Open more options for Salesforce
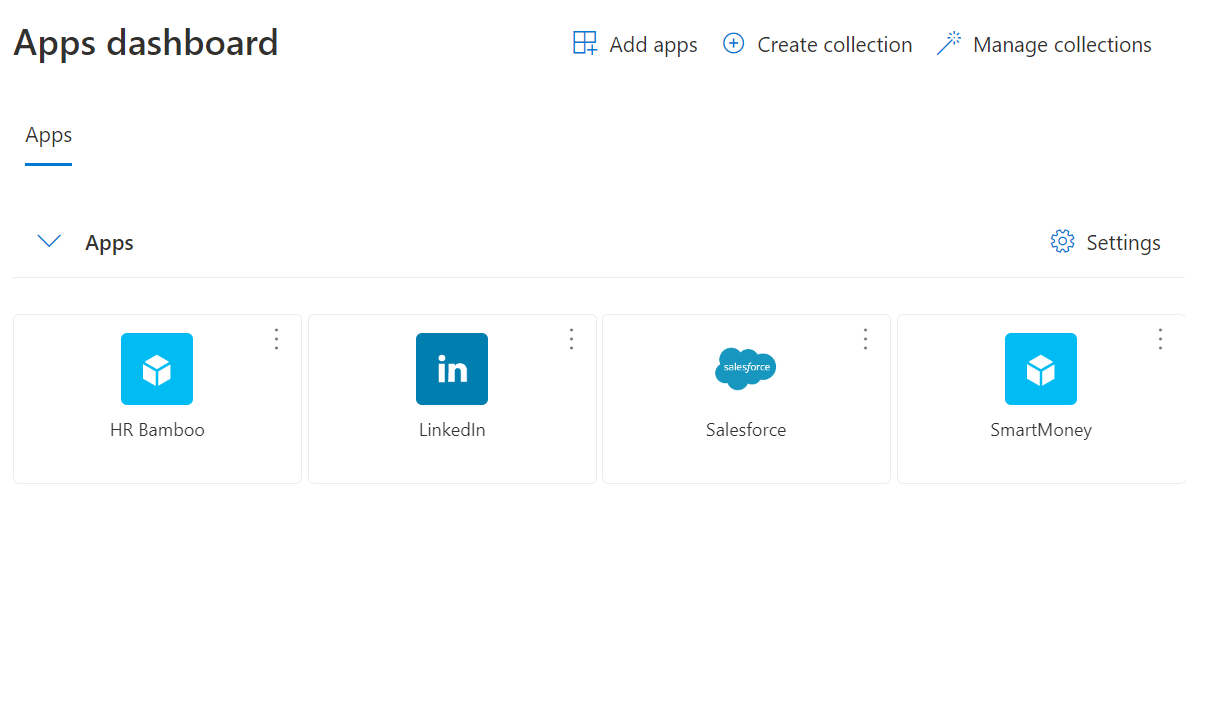 (866, 339)
